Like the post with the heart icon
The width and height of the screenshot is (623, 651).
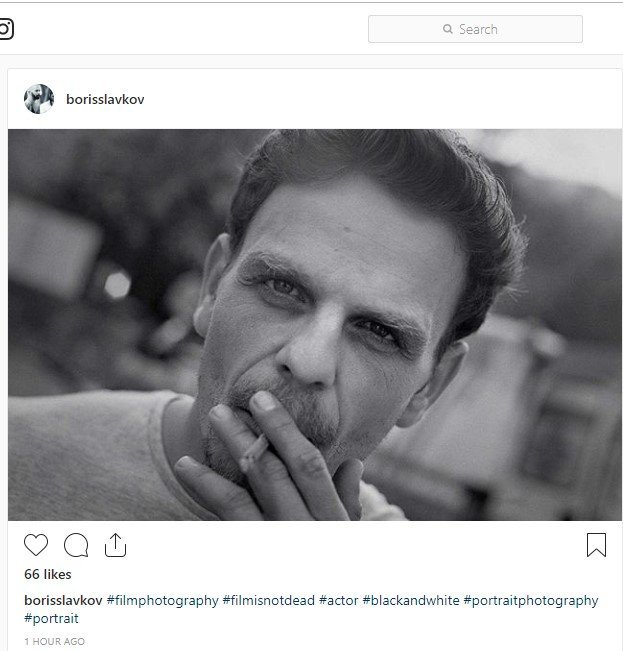[x=36, y=545]
